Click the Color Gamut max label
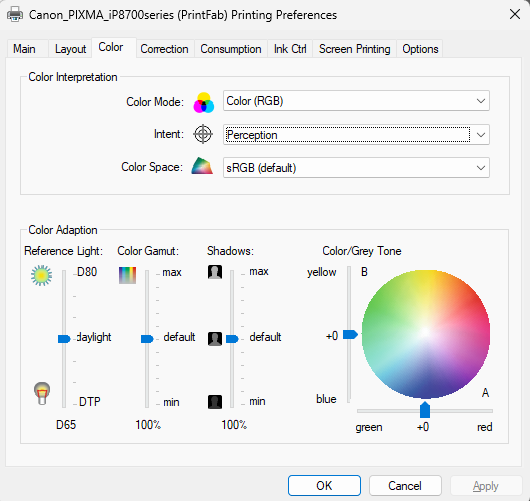The width and height of the screenshot is (530, 501). [x=172, y=272]
